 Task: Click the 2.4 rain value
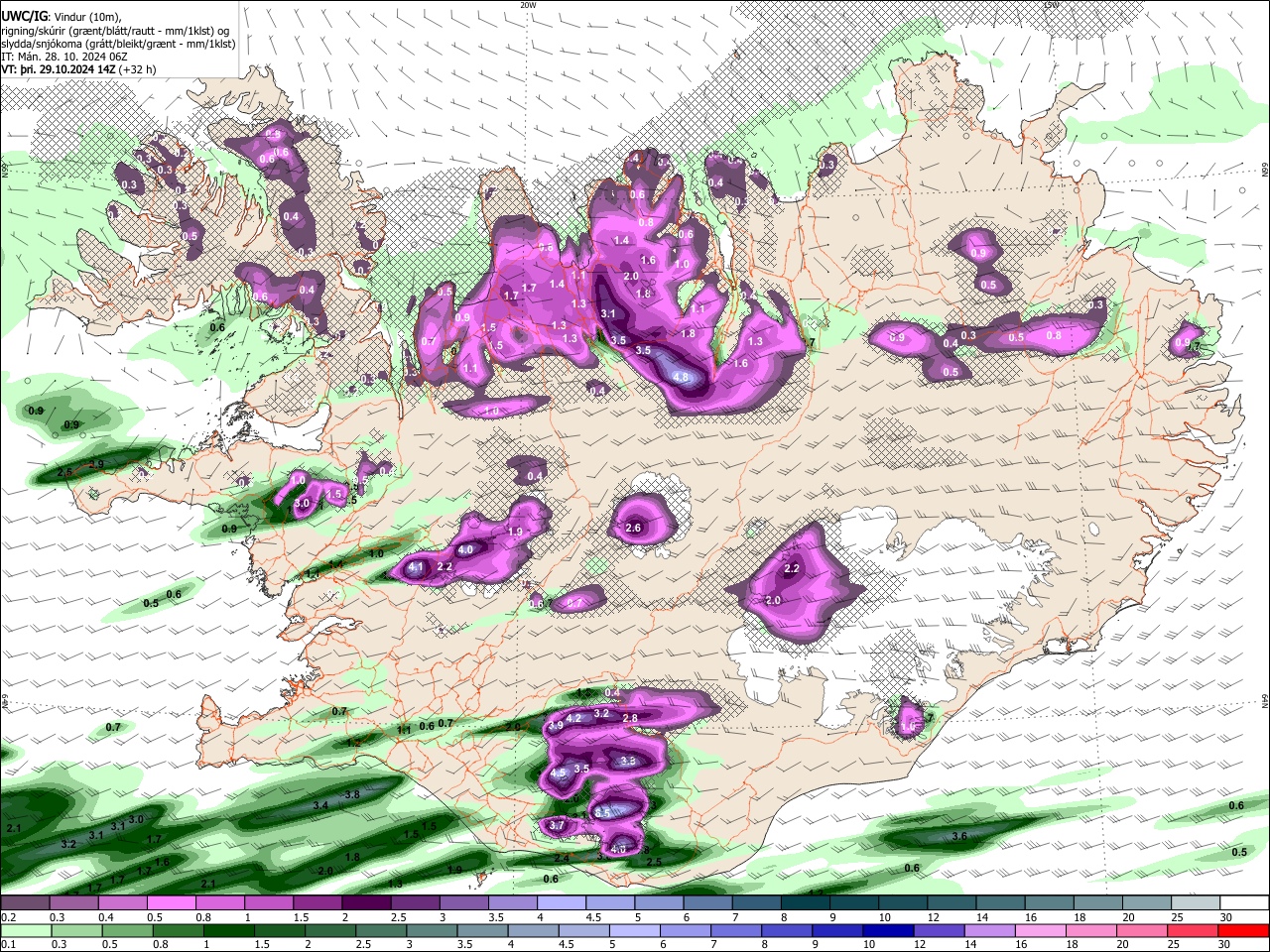pyautogui.click(x=562, y=859)
